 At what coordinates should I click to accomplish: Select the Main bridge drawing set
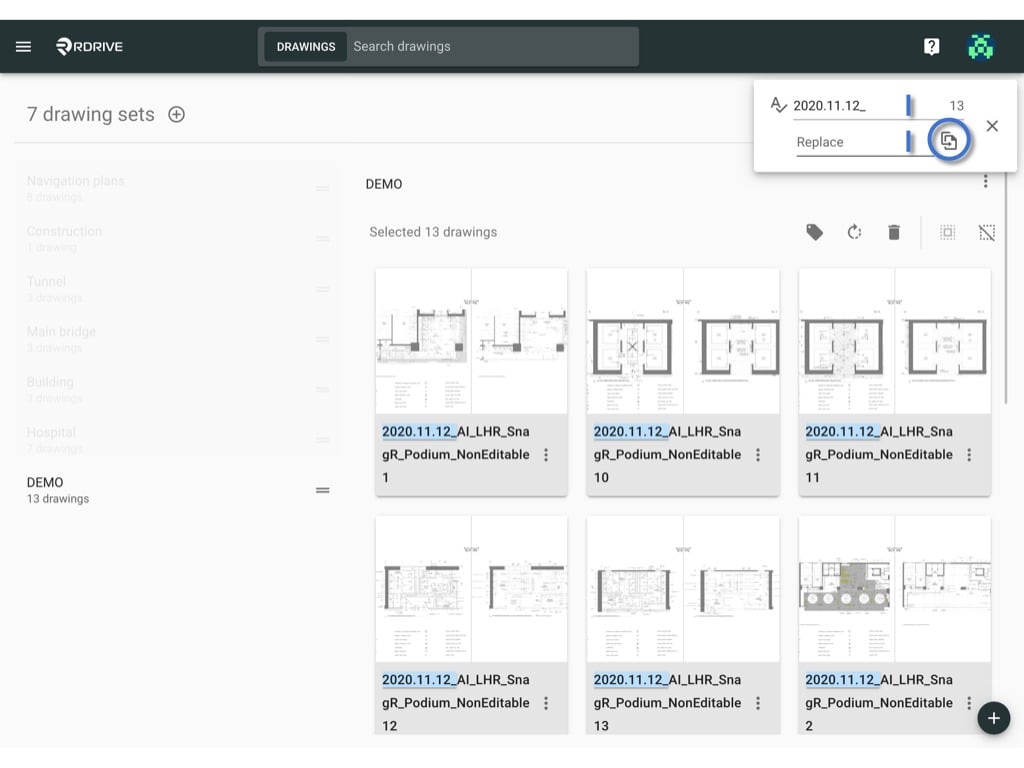click(x=178, y=339)
